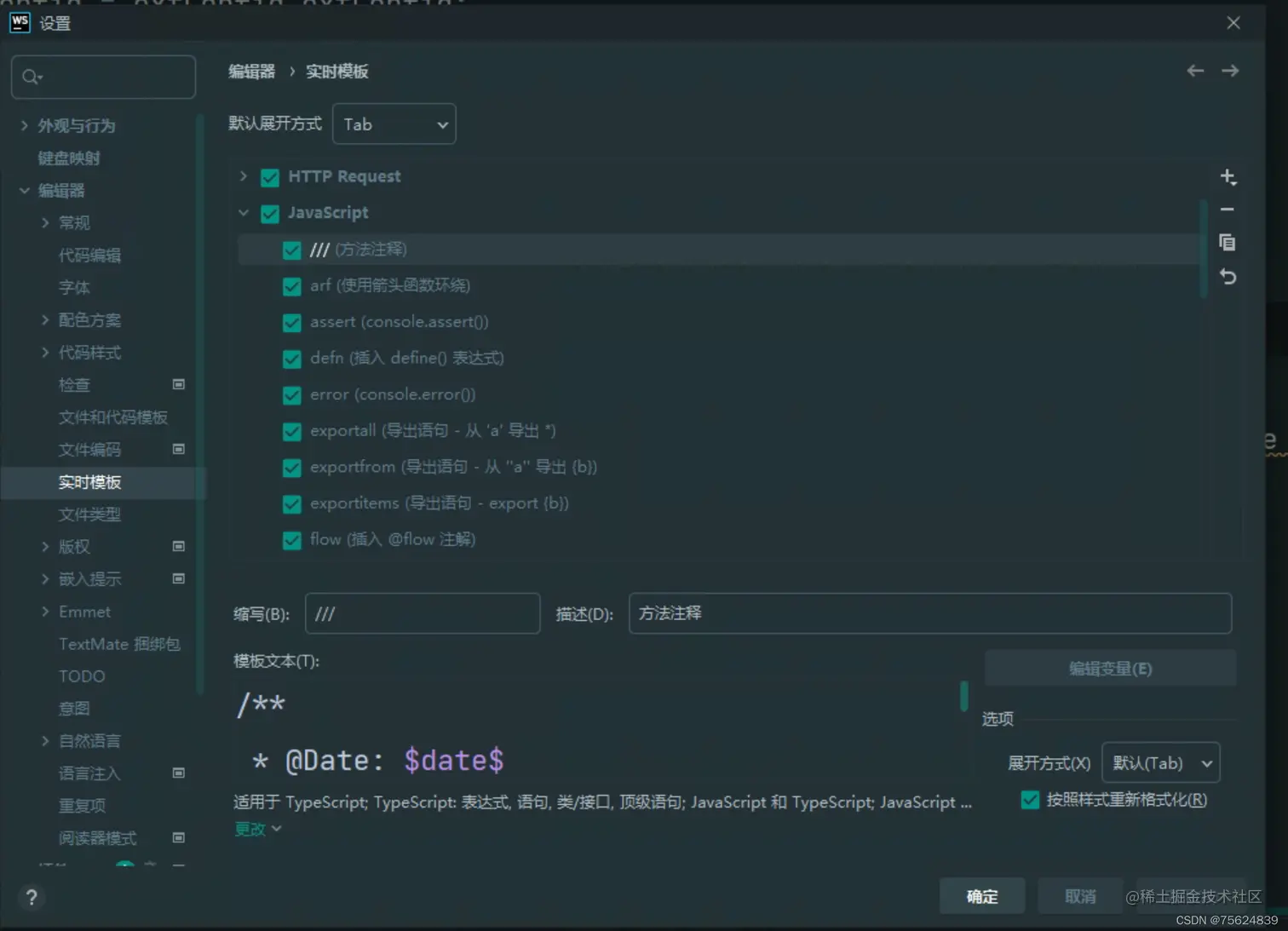1288x931 pixels.
Task: Go back with the left arrow icon
Action: (x=1195, y=71)
